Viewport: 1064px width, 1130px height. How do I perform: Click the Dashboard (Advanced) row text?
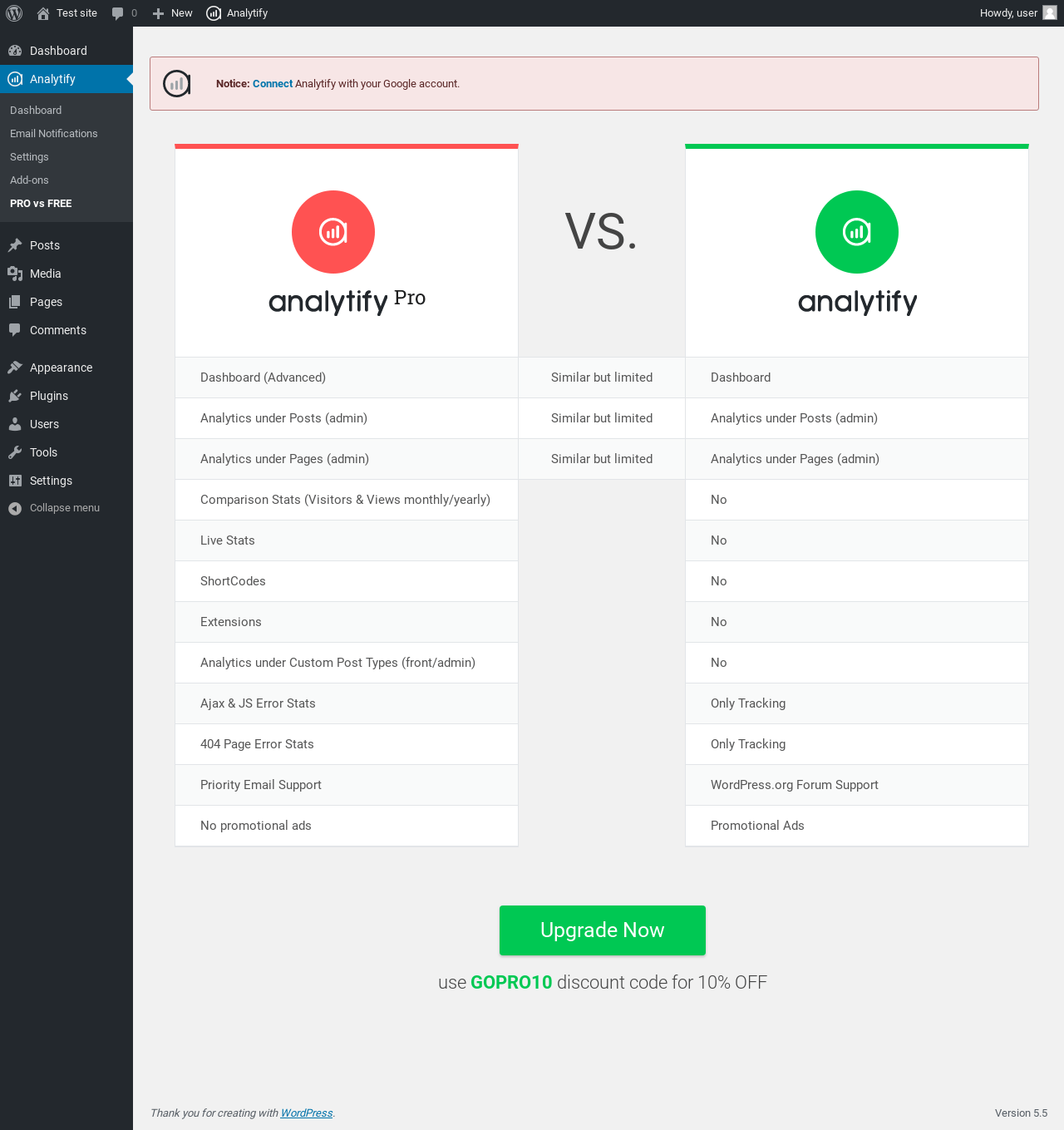click(263, 377)
